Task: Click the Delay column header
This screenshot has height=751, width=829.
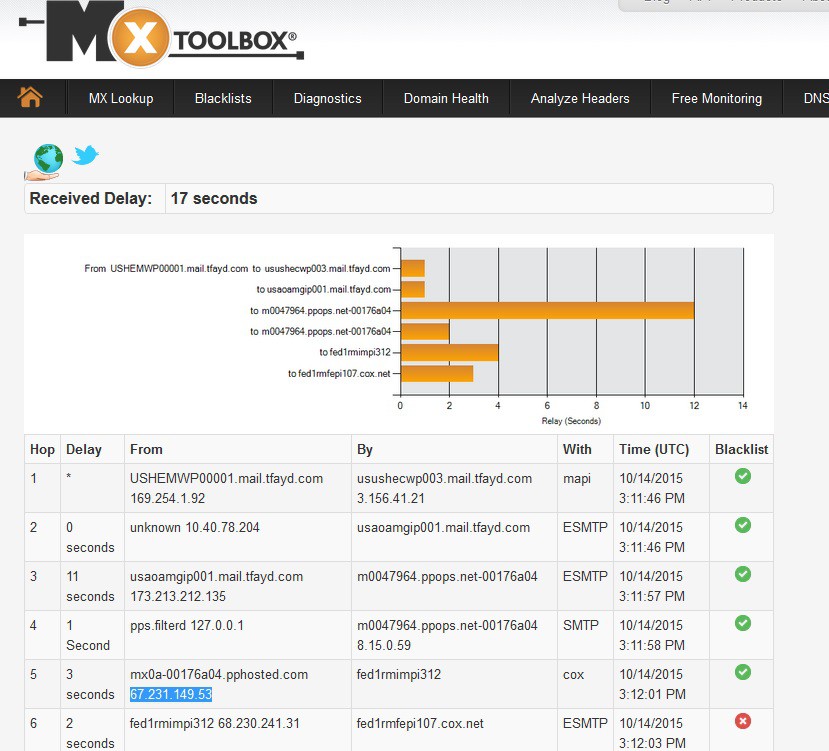Action: [84, 450]
